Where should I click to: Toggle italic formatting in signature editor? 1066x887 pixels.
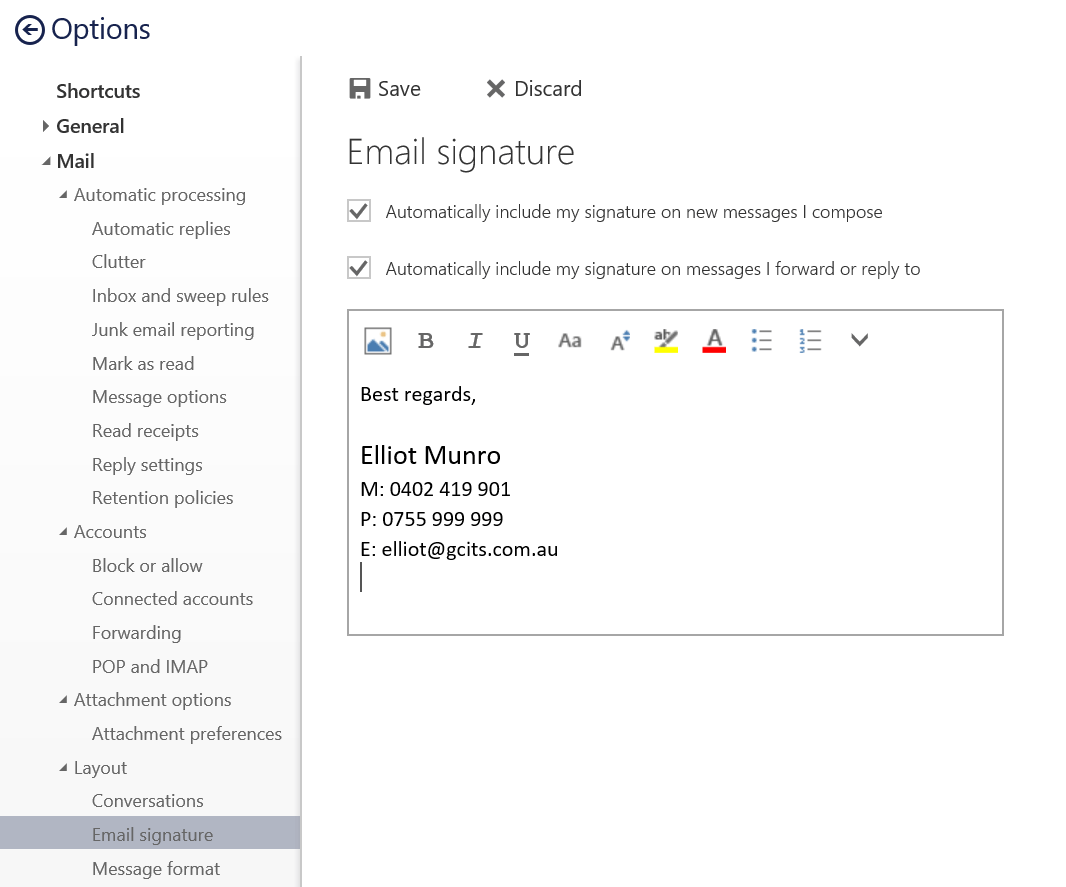pos(475,341)
